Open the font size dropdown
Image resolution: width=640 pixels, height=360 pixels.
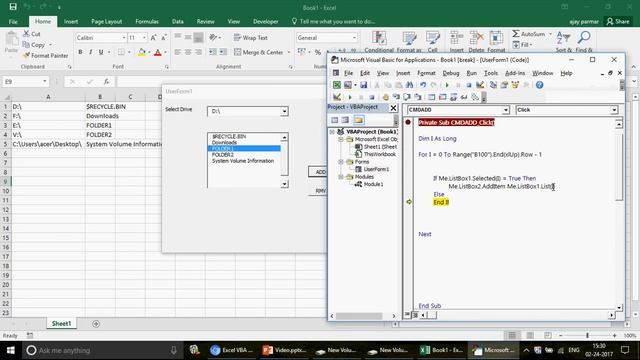tap(144, 38)
